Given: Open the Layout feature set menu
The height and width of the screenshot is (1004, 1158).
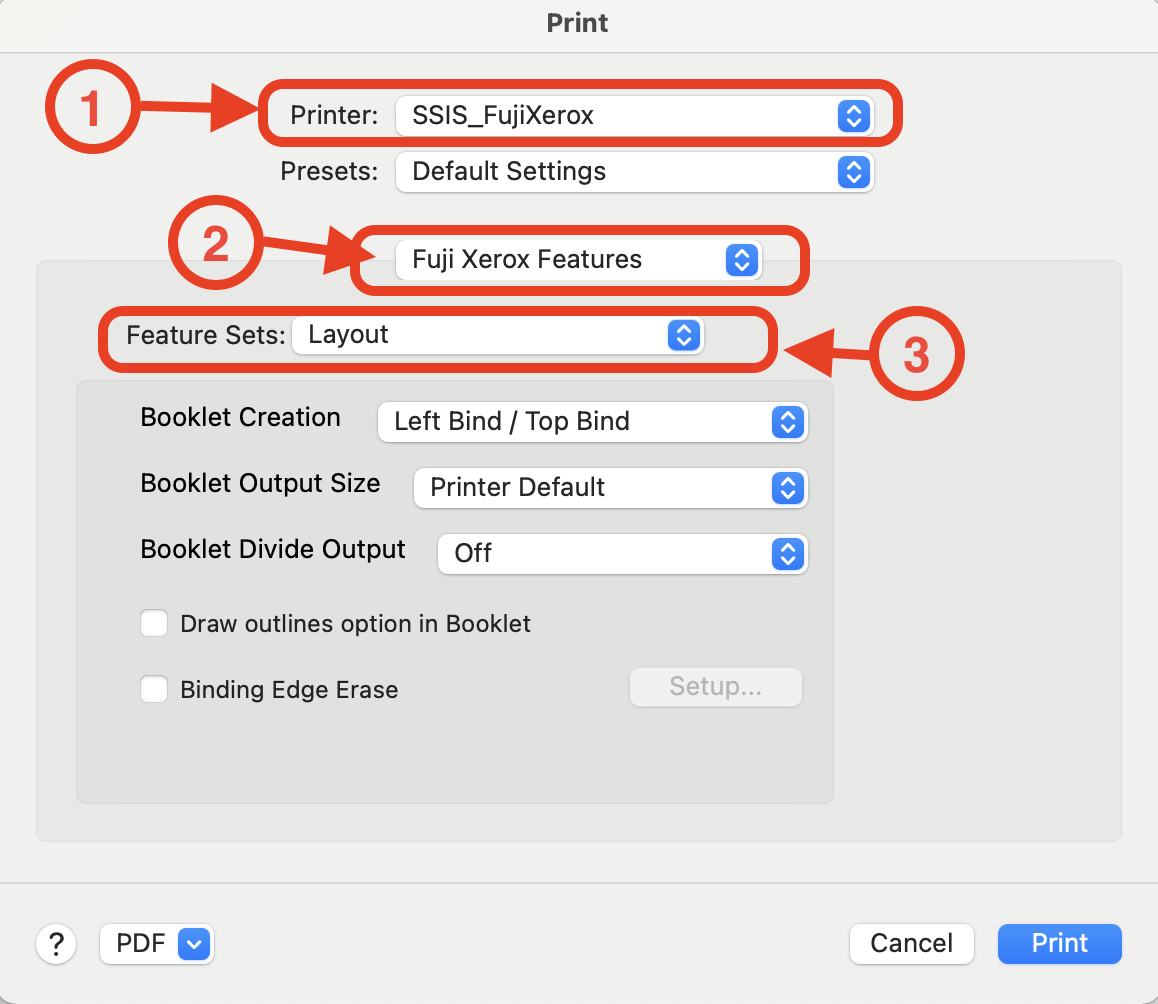Looking at the screenshot, I should point(480,335).
